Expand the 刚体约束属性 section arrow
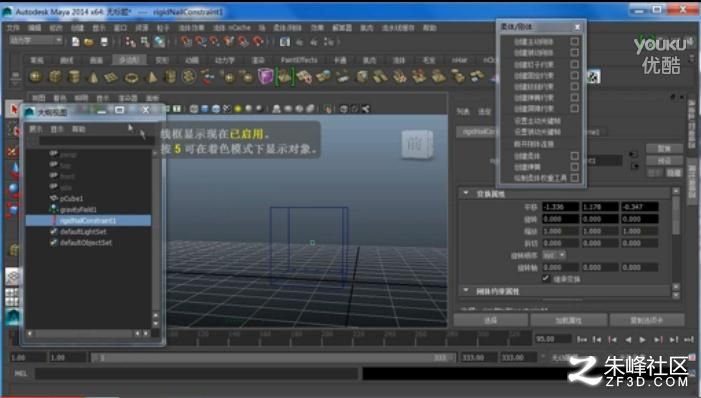The width and height of the screenshot is (701, 398). tap(466, 291)
